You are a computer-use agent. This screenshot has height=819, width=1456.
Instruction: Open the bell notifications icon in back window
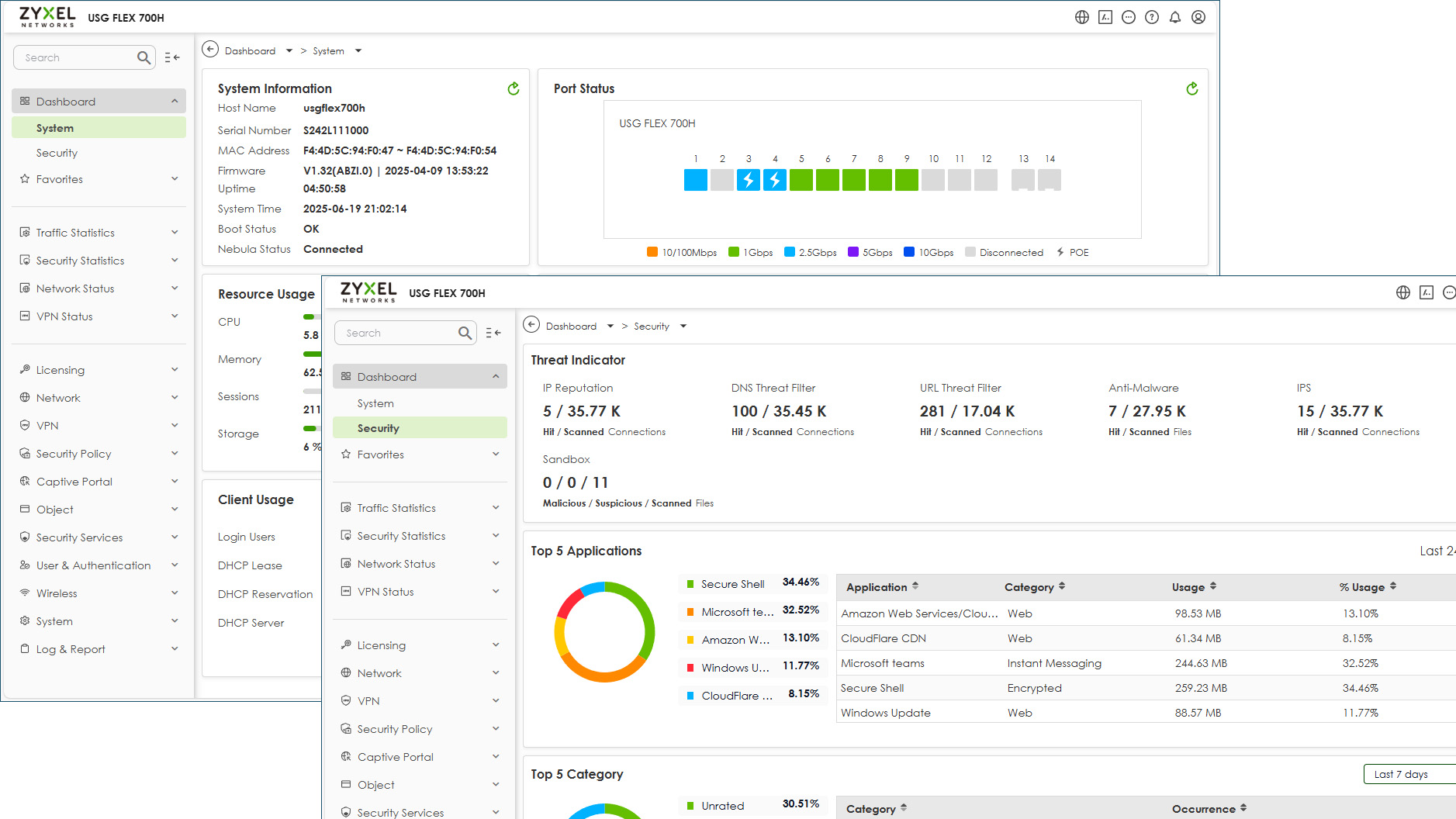click(x=1175, y=17)
